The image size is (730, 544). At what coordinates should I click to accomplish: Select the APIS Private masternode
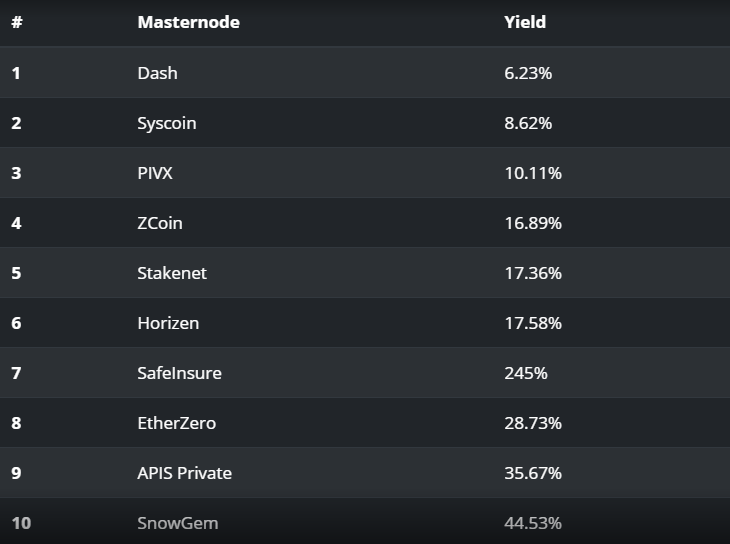184,473
